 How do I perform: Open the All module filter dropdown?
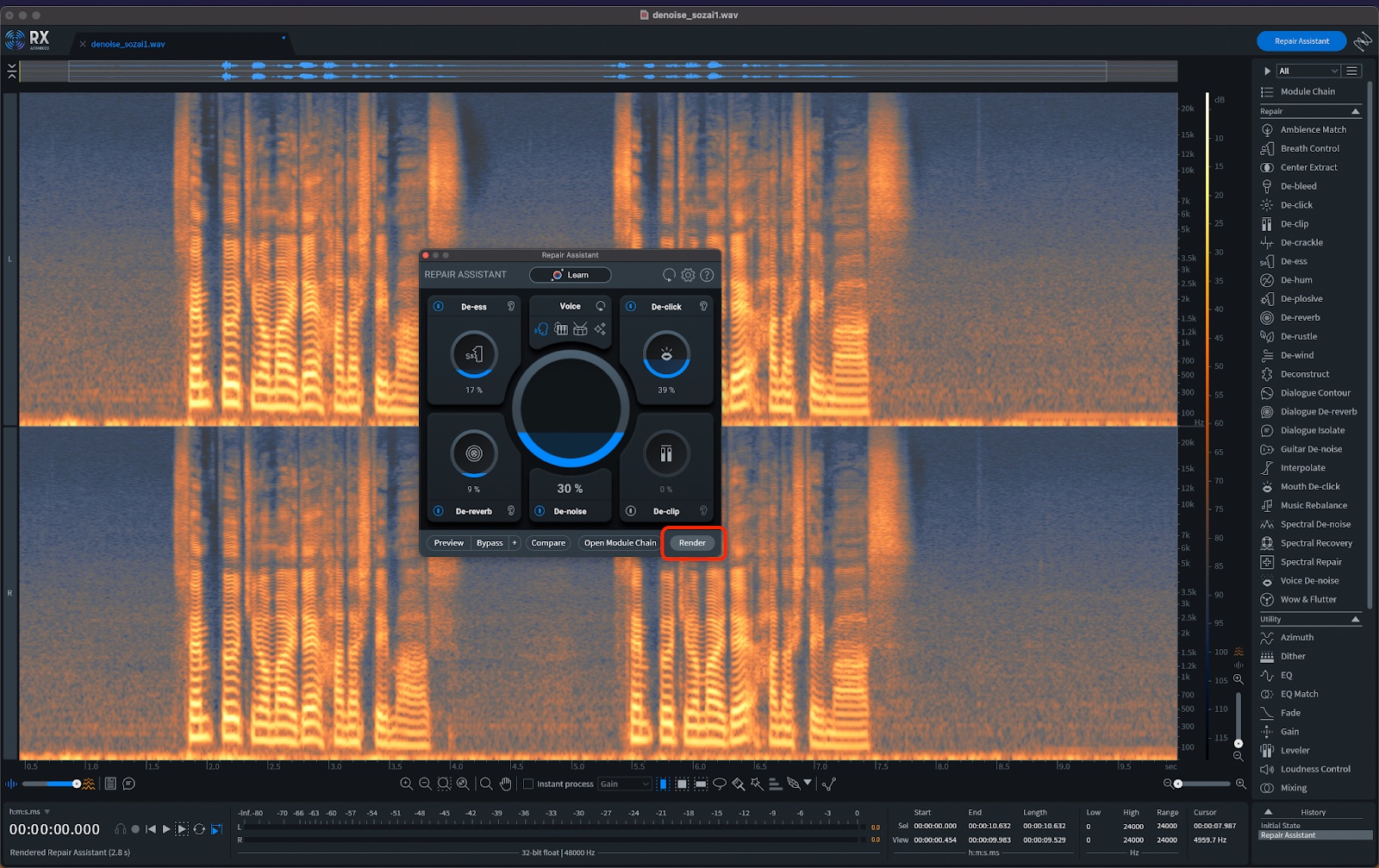tap(1307, 71)
